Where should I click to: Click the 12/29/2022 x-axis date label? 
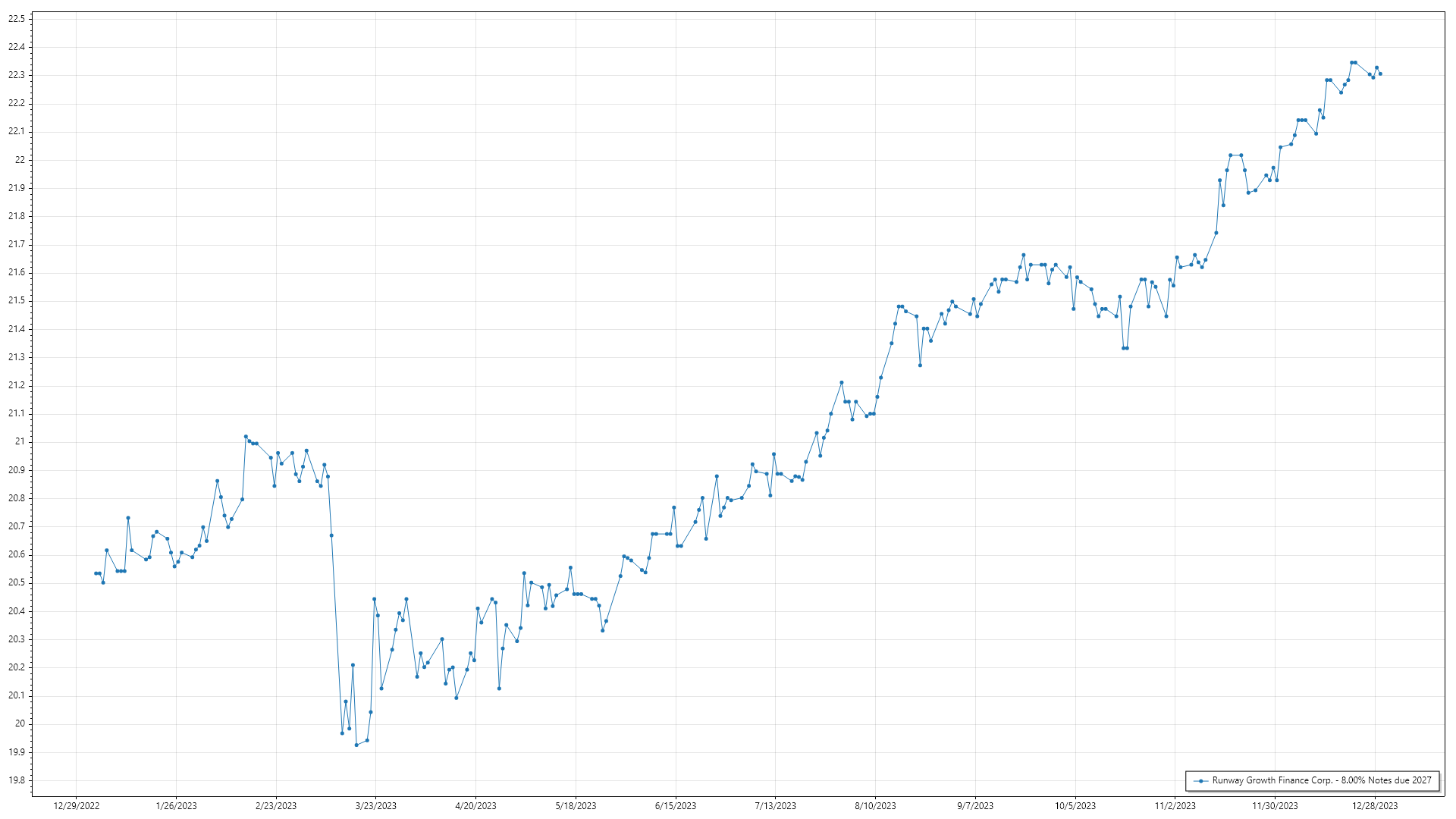[x=77, y=806]
